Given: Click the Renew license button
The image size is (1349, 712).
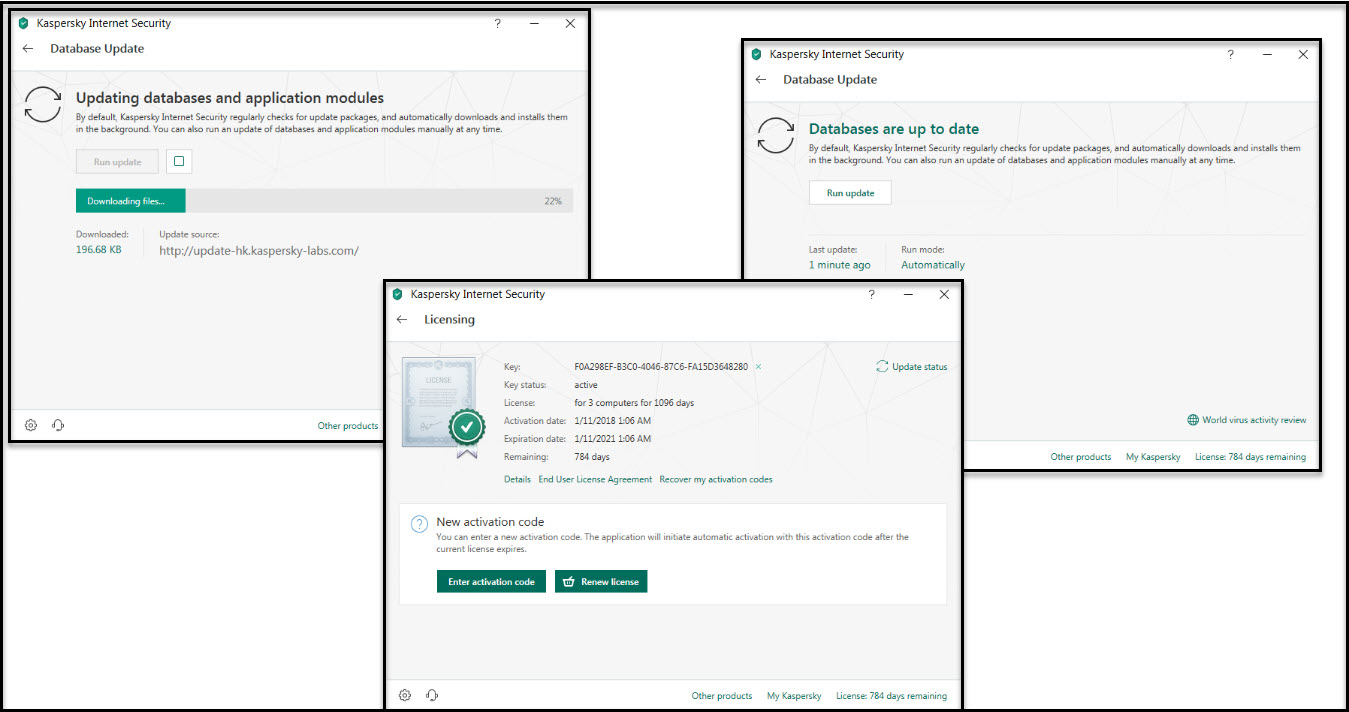Looking at the screenshot, I should (601, 581).
